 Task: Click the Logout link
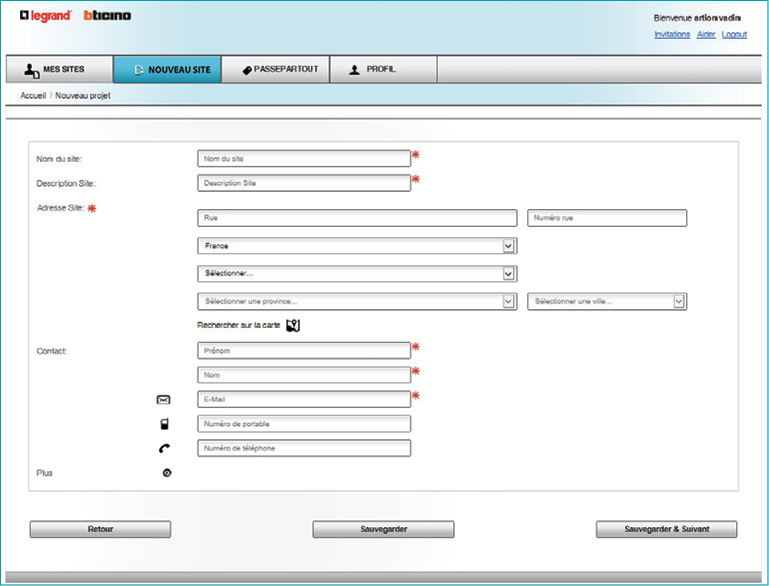[734, 34]
